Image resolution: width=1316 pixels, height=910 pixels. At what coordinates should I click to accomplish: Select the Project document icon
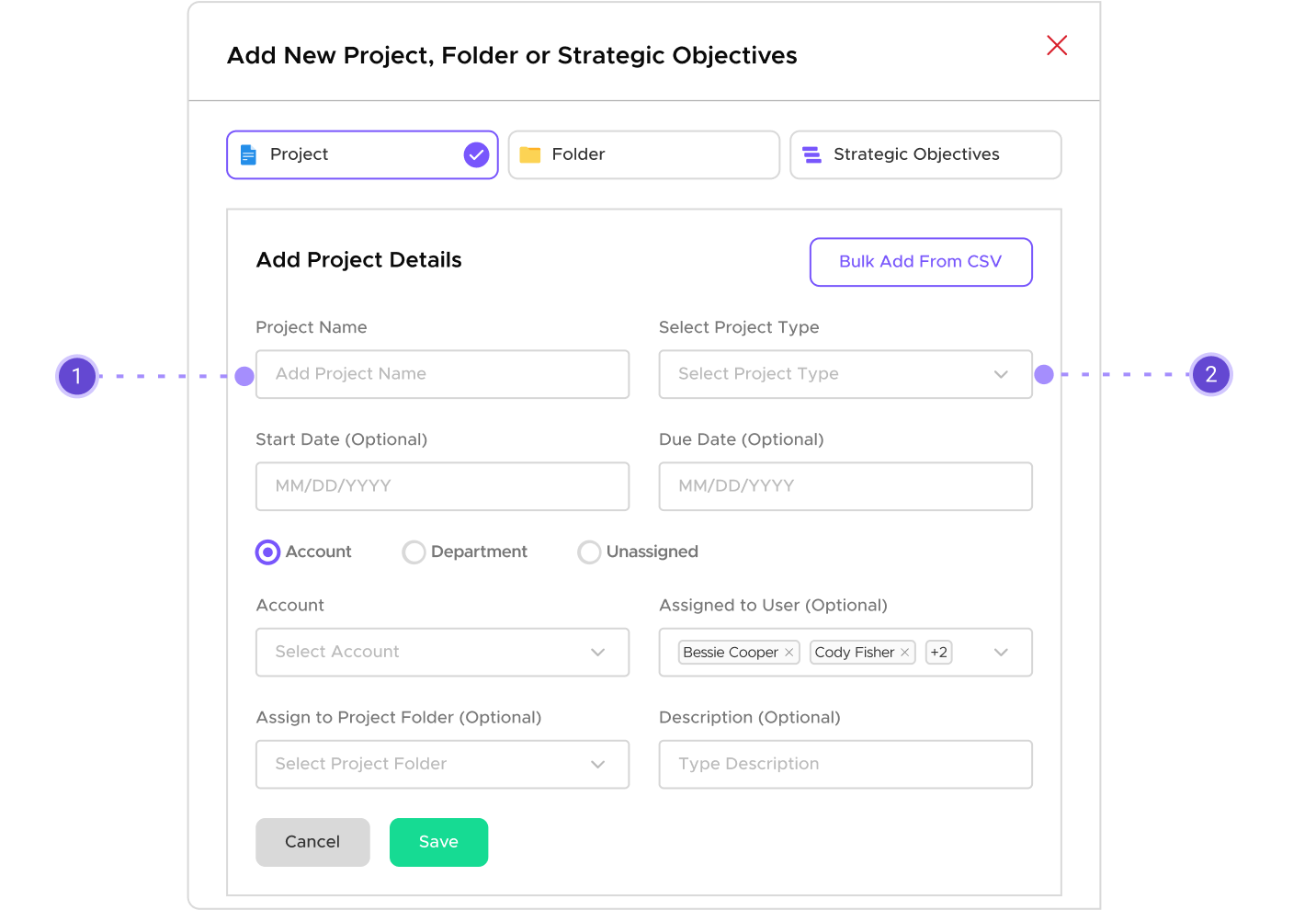point(248,154)
